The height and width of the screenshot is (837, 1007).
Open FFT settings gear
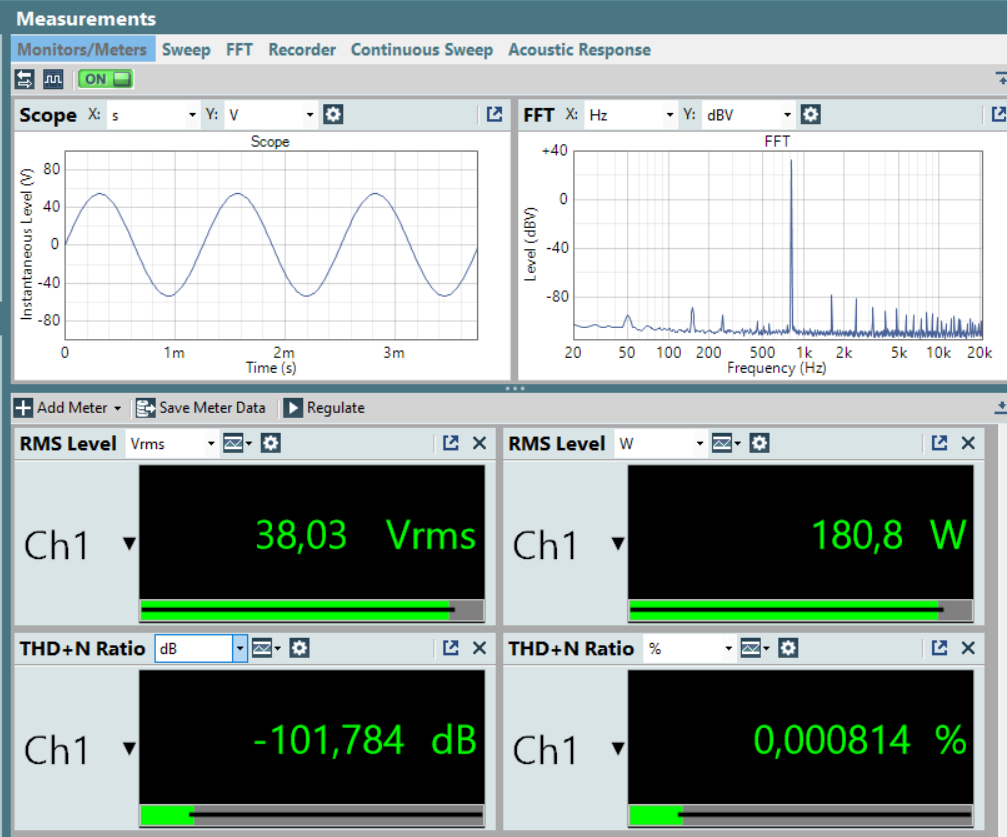coord(810,114)
